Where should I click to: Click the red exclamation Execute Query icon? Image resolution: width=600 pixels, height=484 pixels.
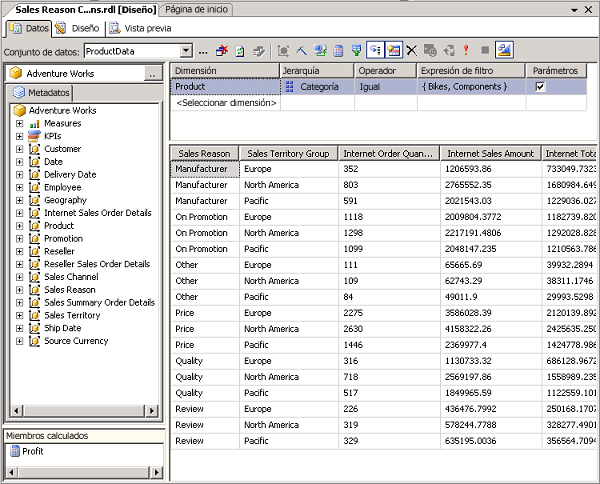pos(466,50)
